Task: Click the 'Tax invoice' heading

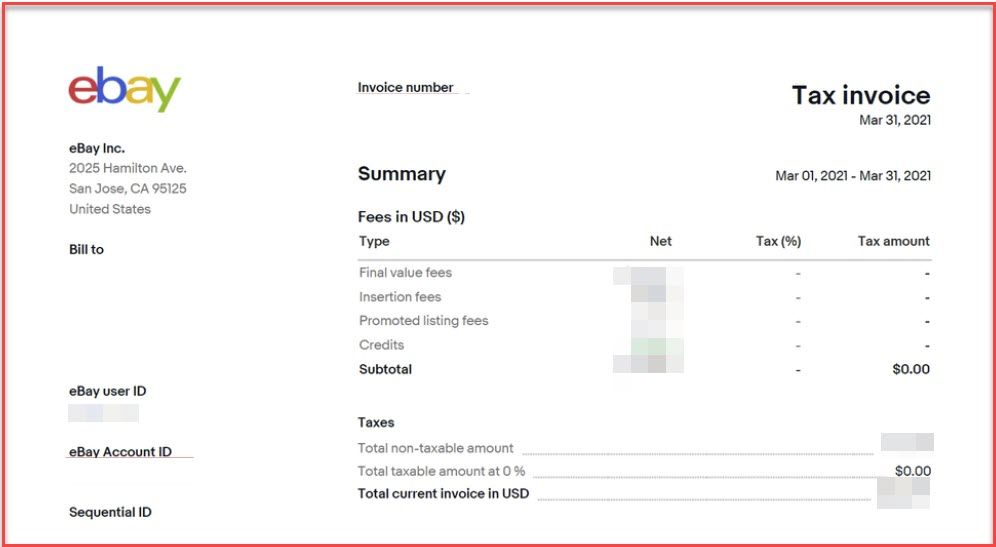Action: tap(861, 95)
